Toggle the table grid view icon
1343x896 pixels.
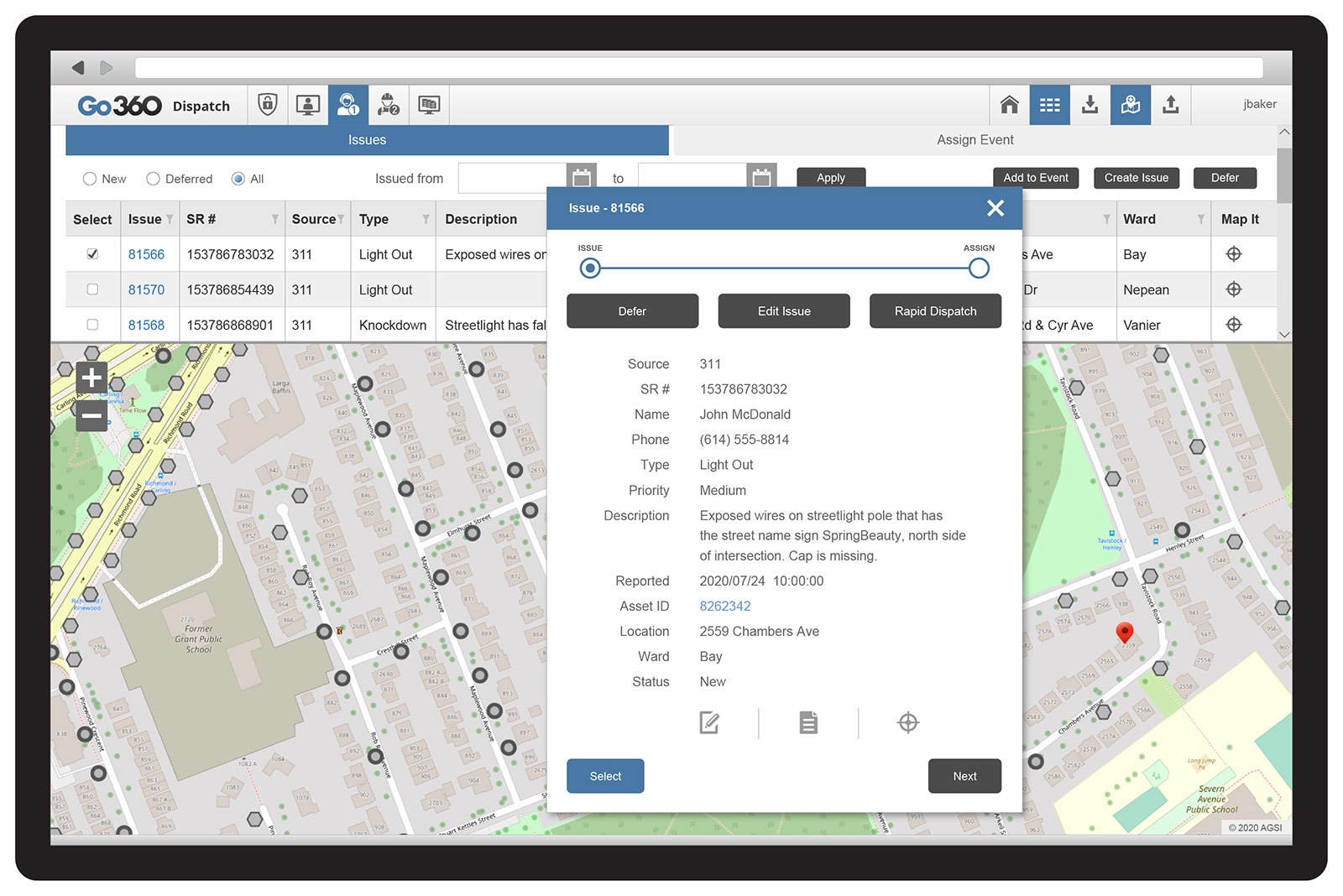pos(1049,105)
